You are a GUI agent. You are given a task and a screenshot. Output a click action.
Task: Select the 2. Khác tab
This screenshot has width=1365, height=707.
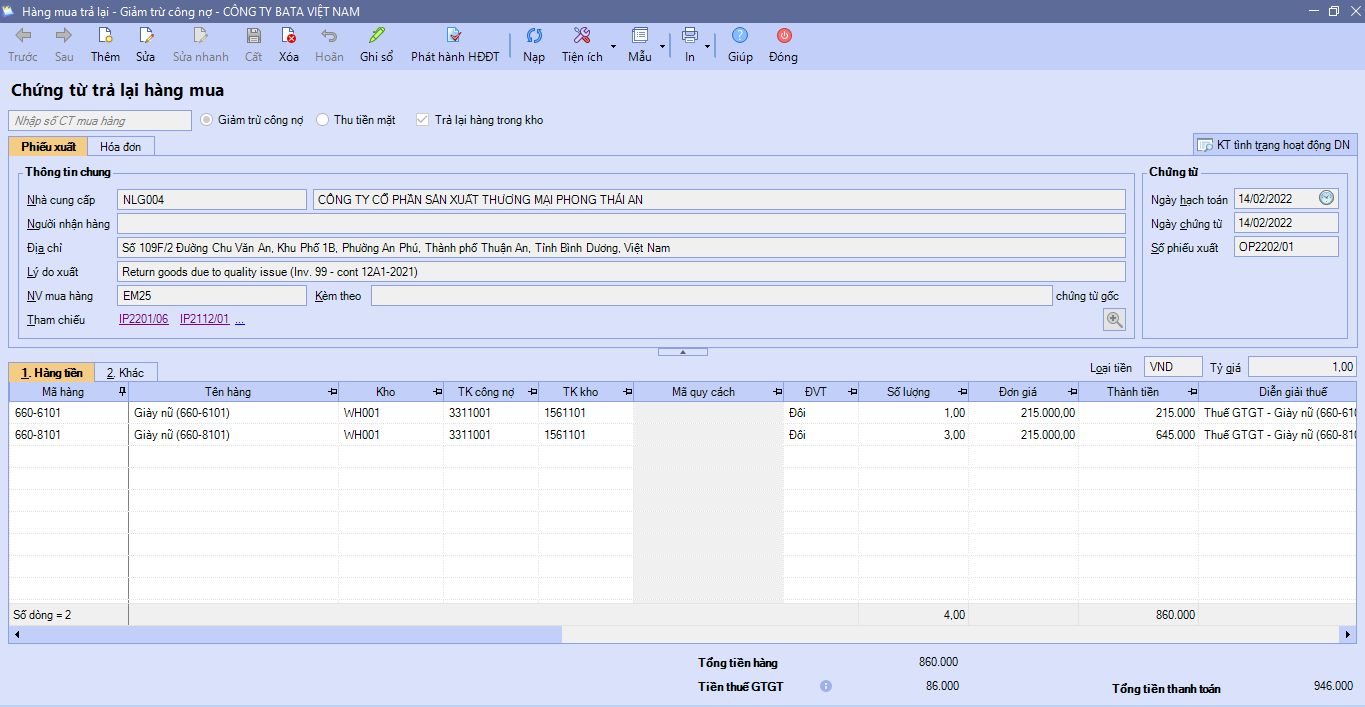point(126,372)
